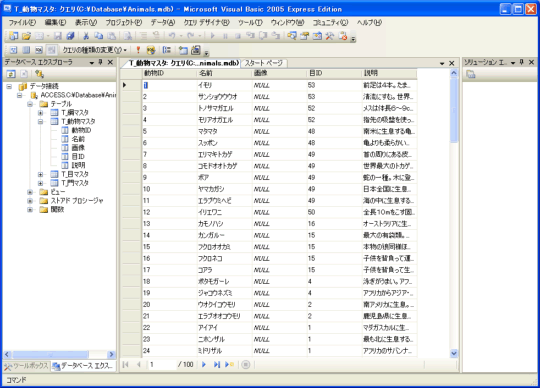Open the 編集 menu

pyautogui.click(x=55, y=23)
